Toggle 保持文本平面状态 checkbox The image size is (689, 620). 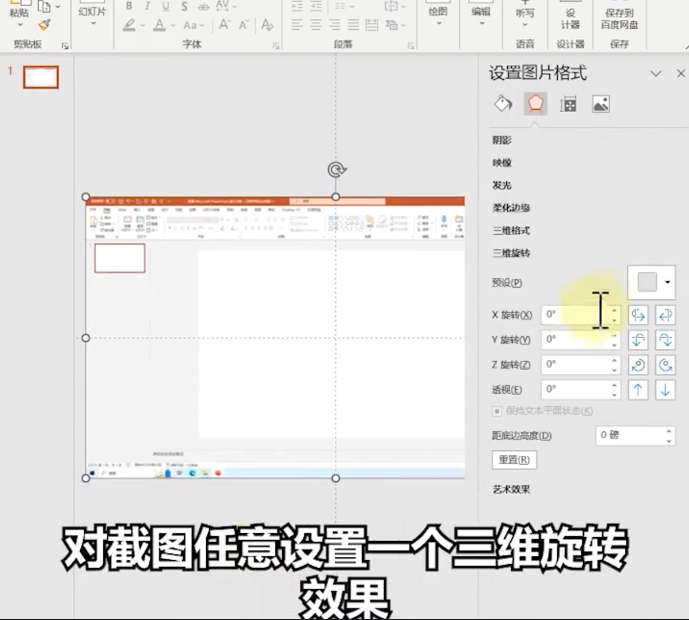pyautogui.click(x=497, y=411)
